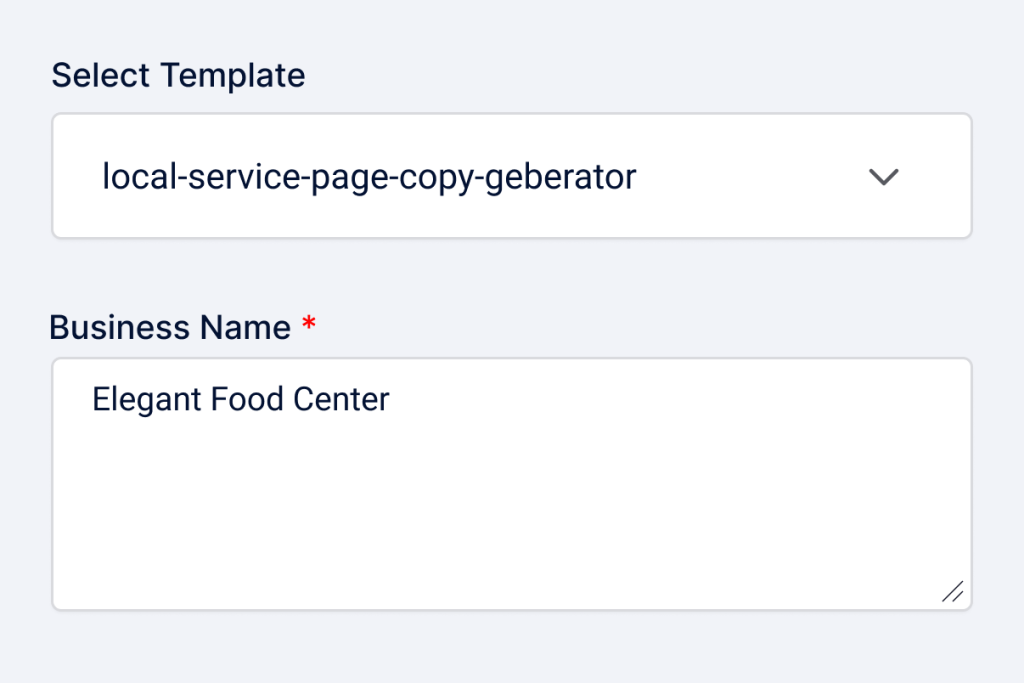Click the Business Name label
Screen dimensions: 1024x683
[170, 327]
